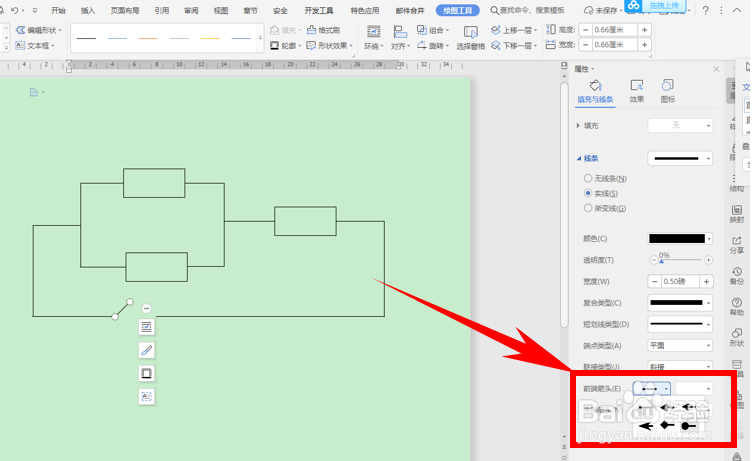This screenshot has height=461, width=753.
Task: Open the line style preset dropdown
Action: 680,158
